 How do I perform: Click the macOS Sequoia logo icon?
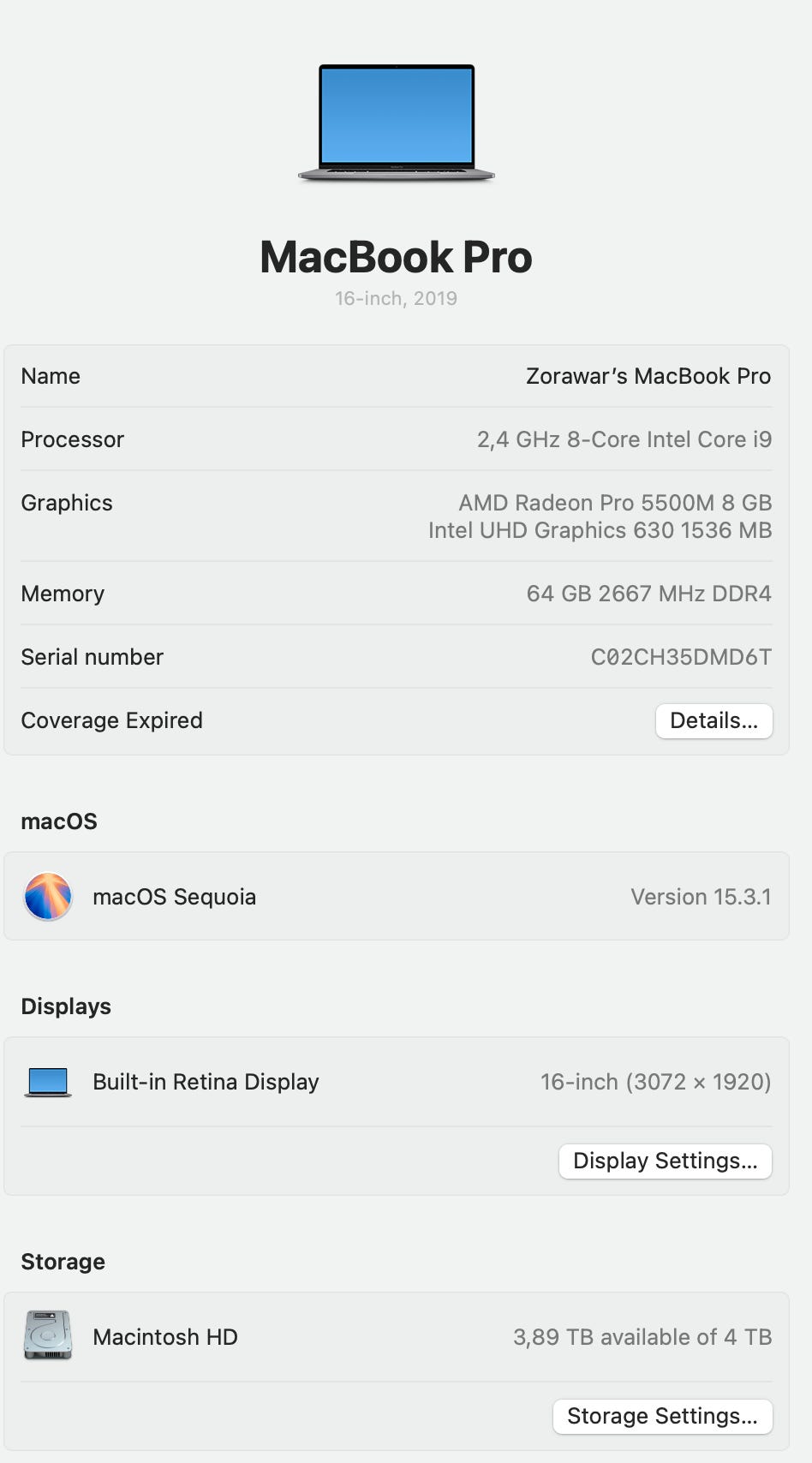(x=48, y=896)
